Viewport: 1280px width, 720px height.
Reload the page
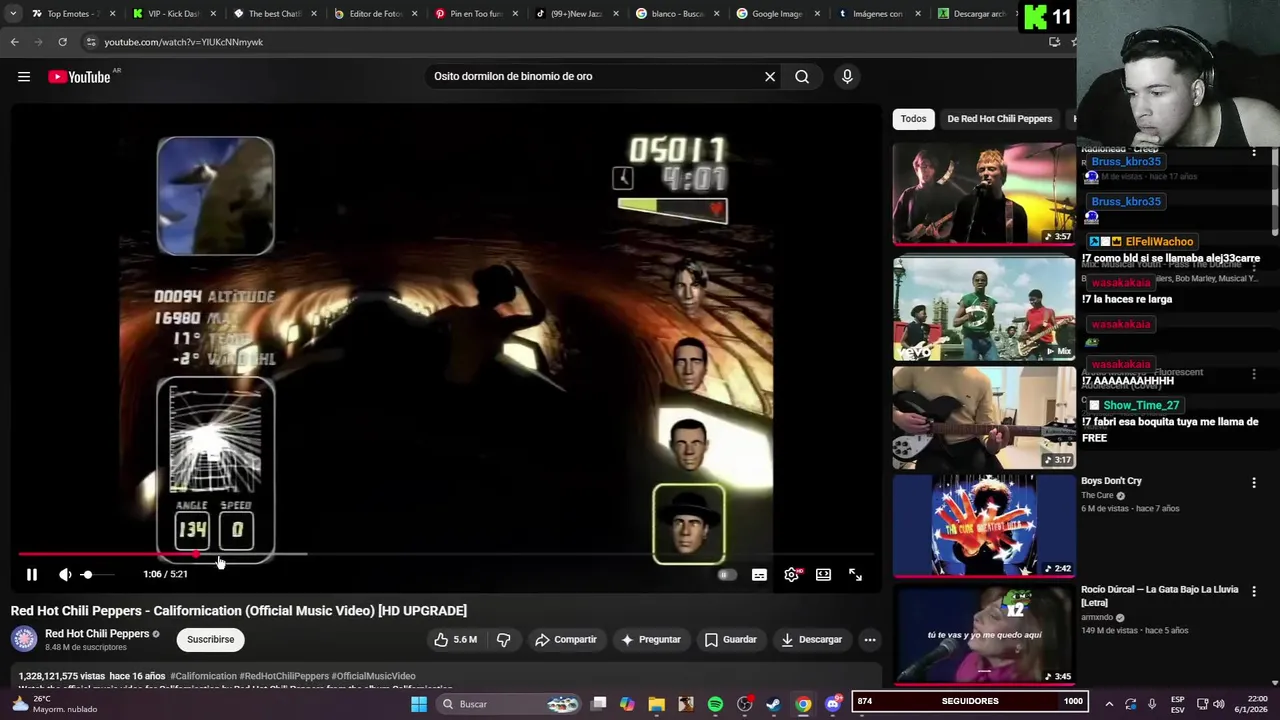(x=62, y=42)
